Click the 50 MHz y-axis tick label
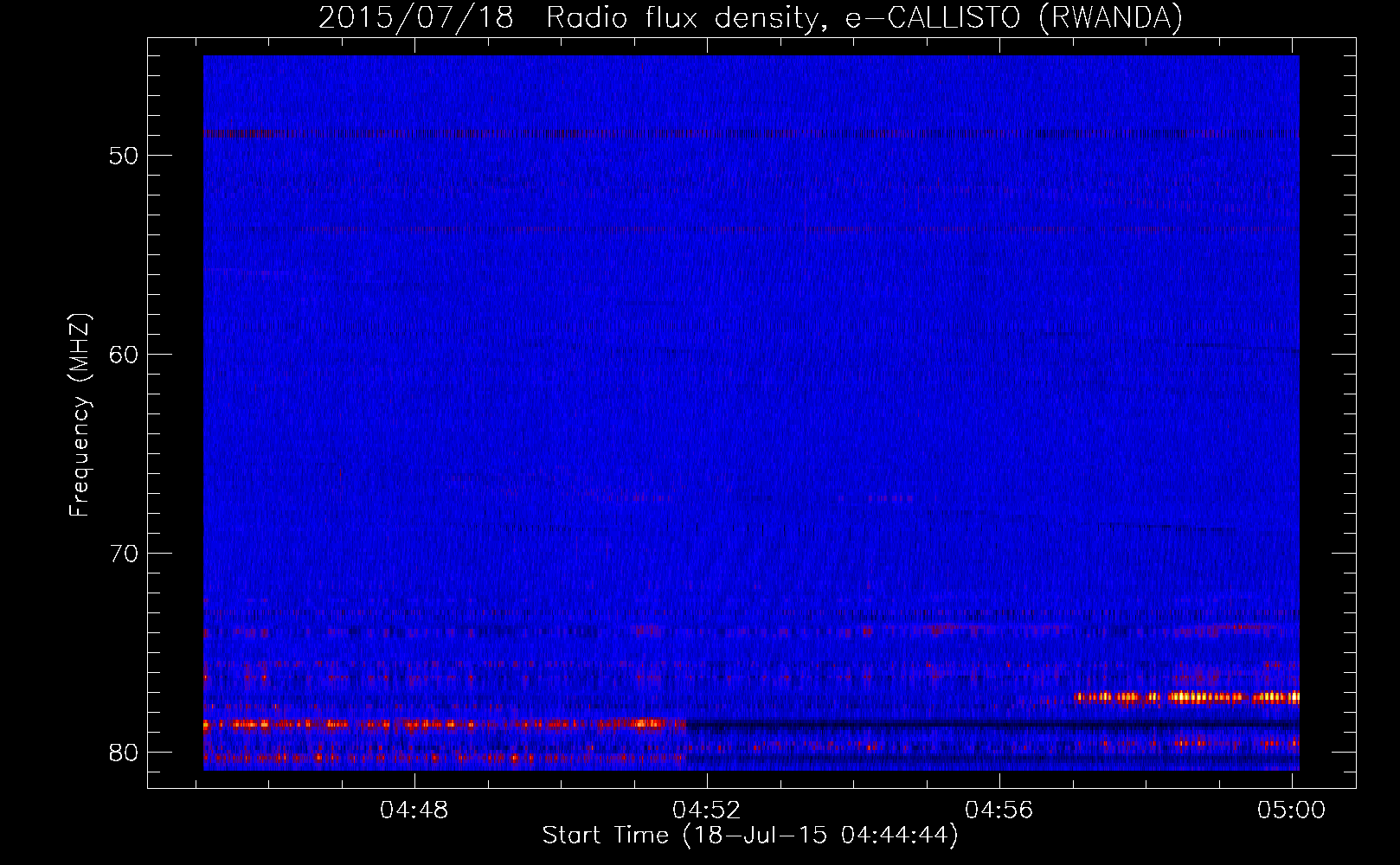 point(125,156)
